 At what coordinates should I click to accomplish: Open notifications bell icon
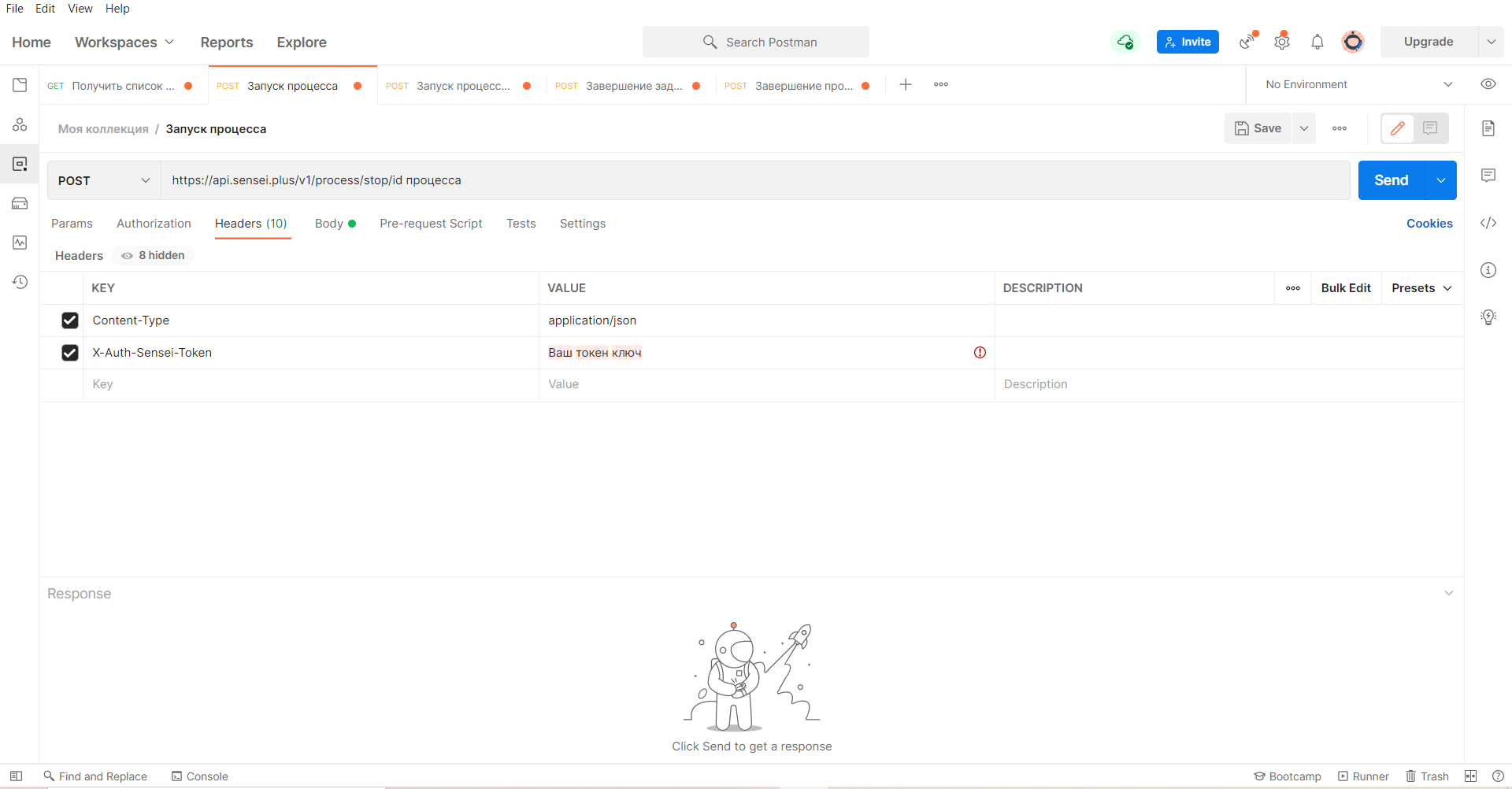(1317, 42)
